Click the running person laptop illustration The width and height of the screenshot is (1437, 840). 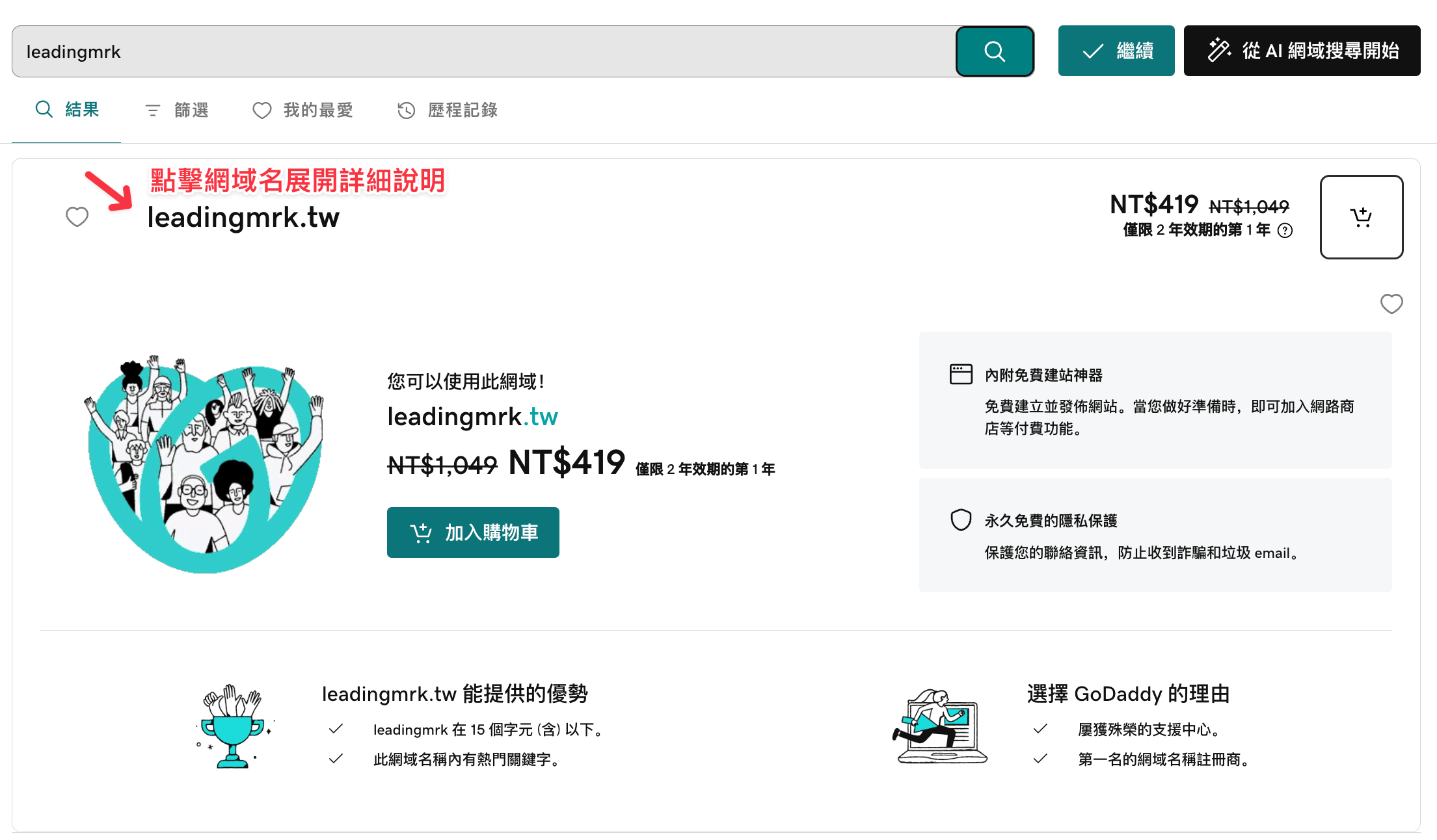coord(939,726)
